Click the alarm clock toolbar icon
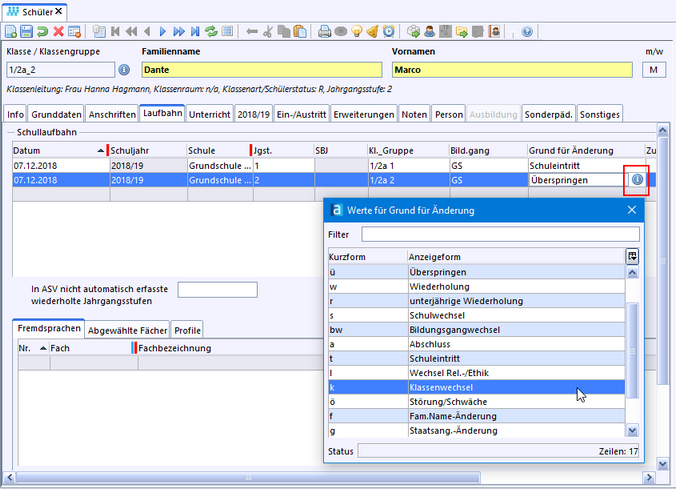Viewport: 676px width, 489px height. pos(388,32)
